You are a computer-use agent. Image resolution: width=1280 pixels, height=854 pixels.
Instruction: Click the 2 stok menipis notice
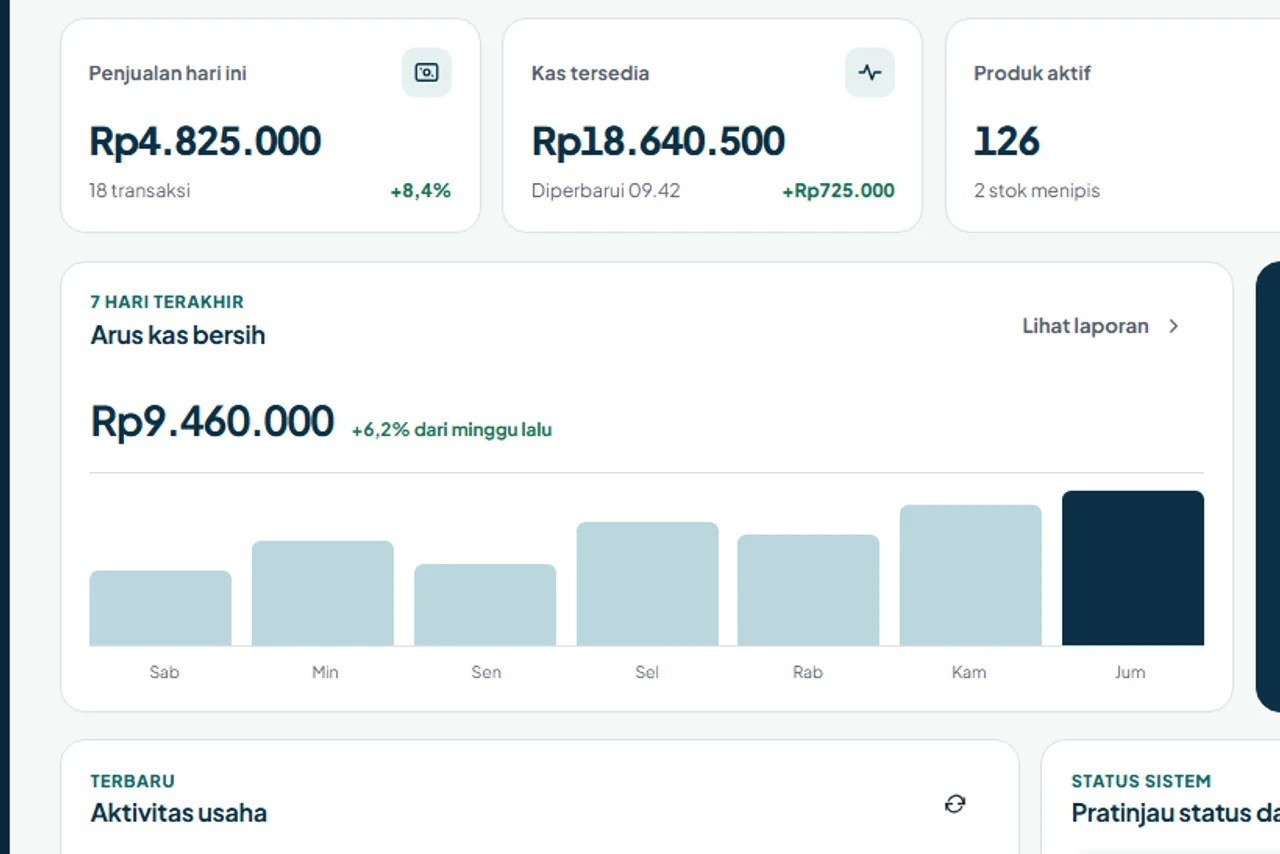tap(1037, 191)
